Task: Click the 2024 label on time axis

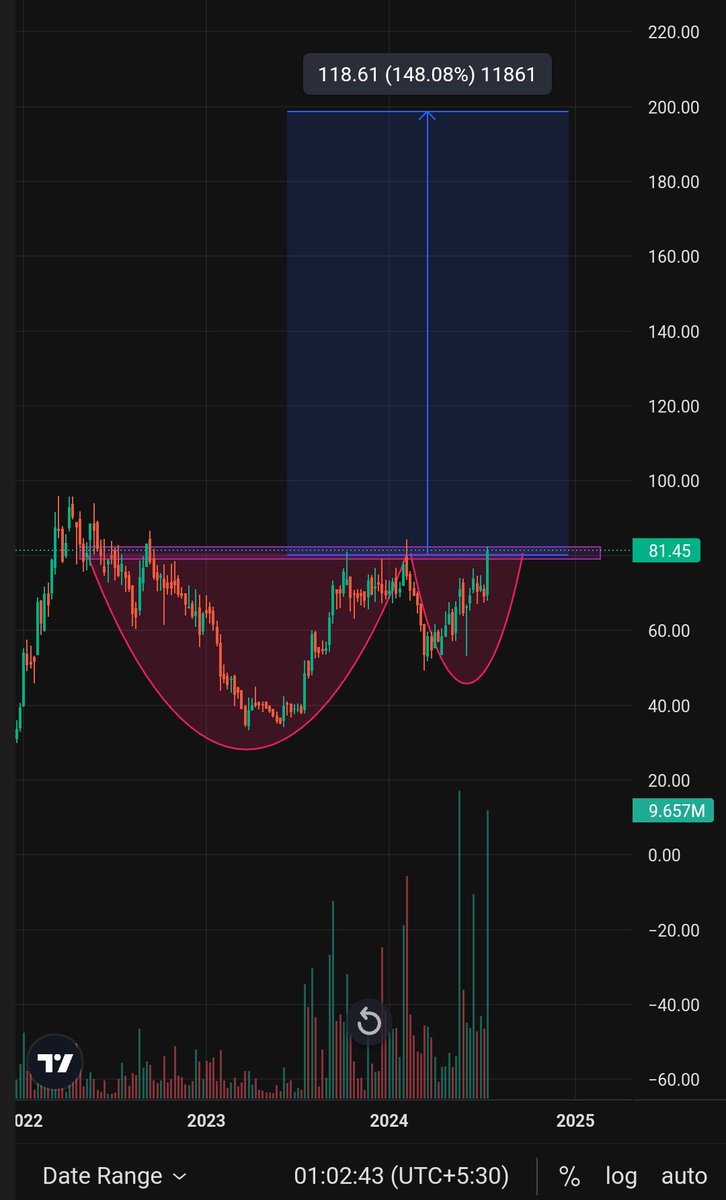Action: (x=389, y=1120)
